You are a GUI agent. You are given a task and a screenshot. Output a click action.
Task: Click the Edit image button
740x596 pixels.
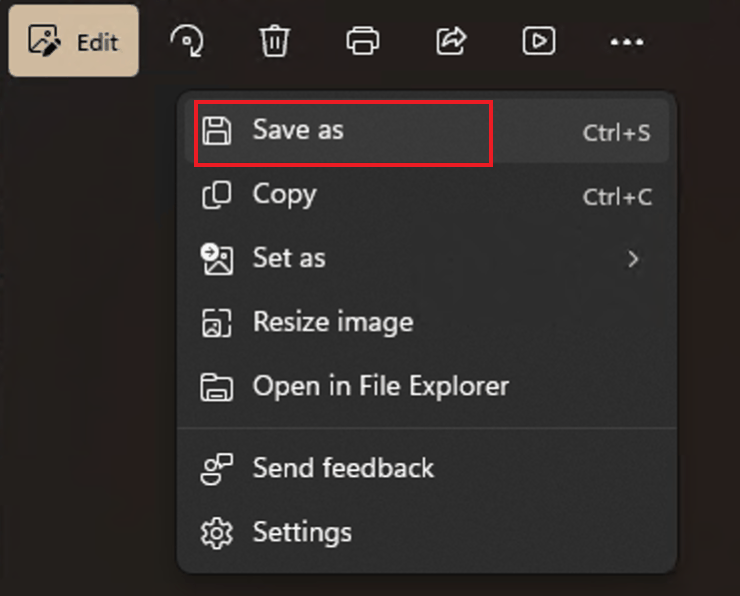pyautogui.click(x=73, y=41)
